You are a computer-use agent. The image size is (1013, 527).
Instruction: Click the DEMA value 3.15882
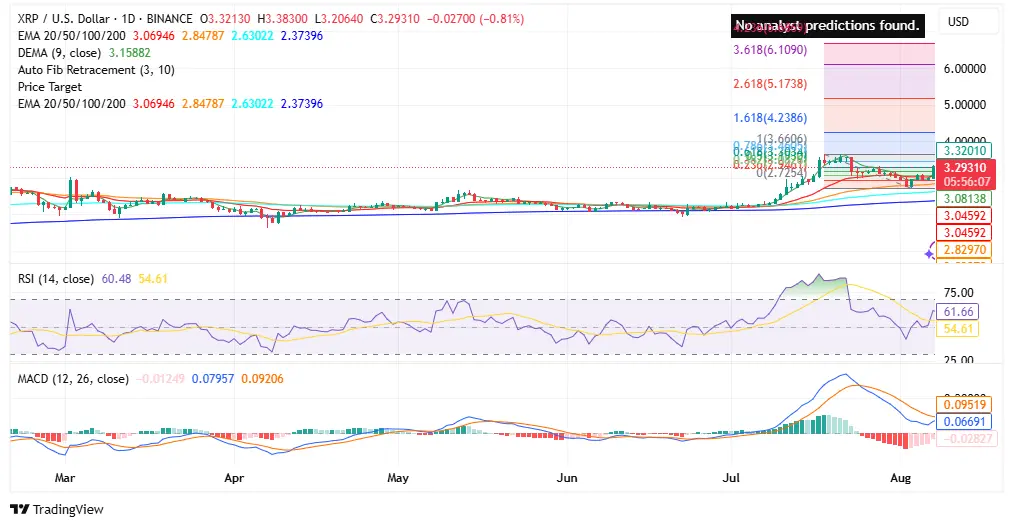129,53
